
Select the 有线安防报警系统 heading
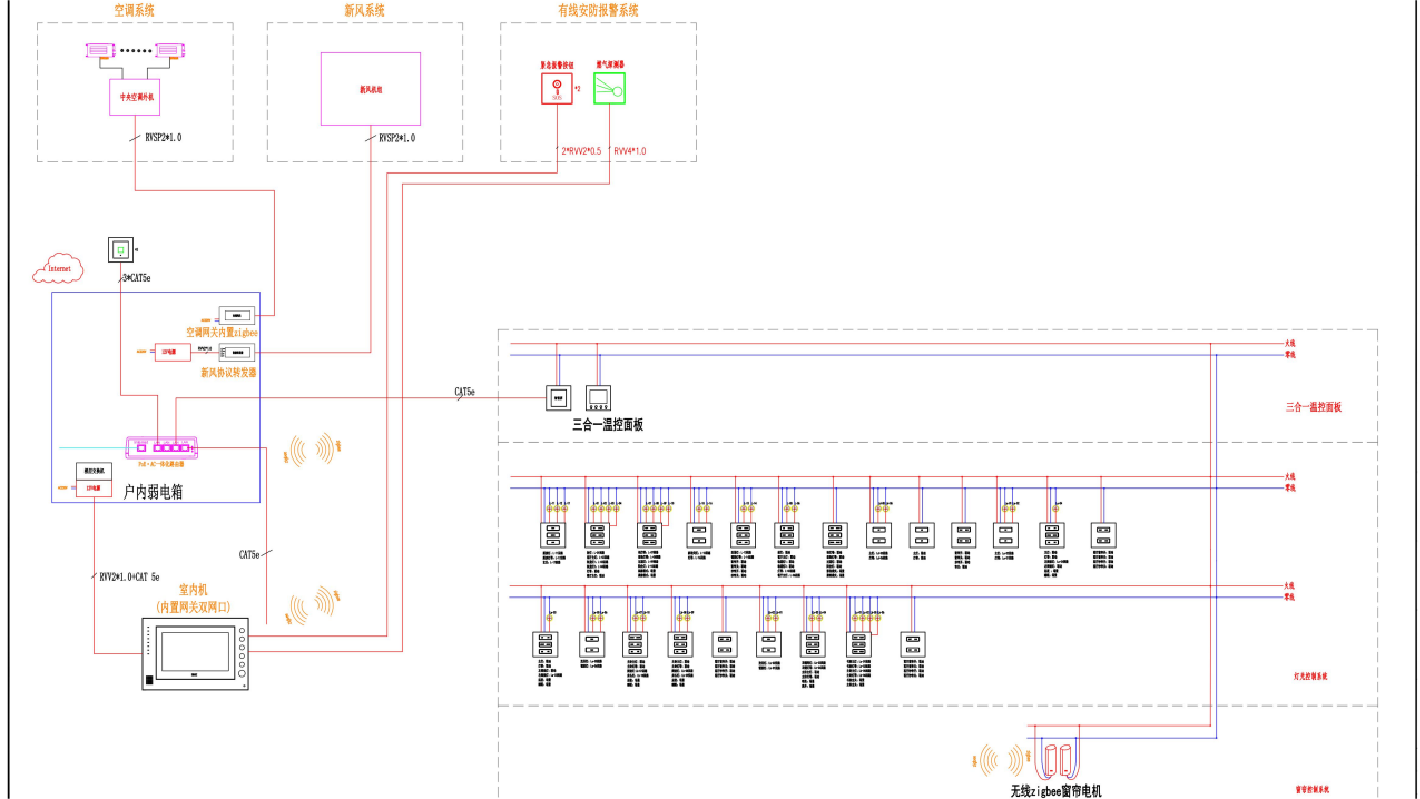[x=598, y=10]
